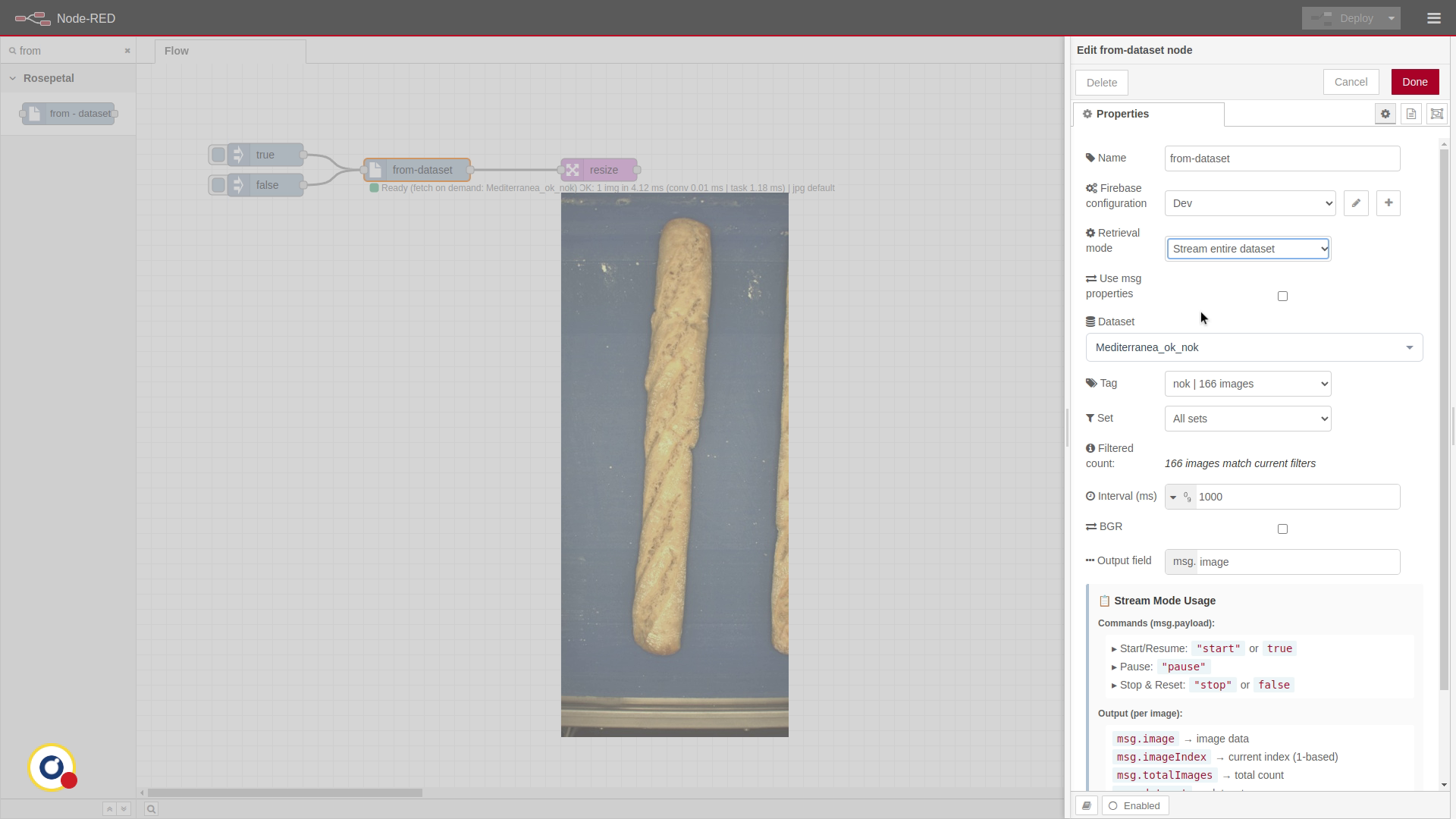1456x819 pixels.
Task: Delete the from-dataset node
Action: click(1101, 82)
